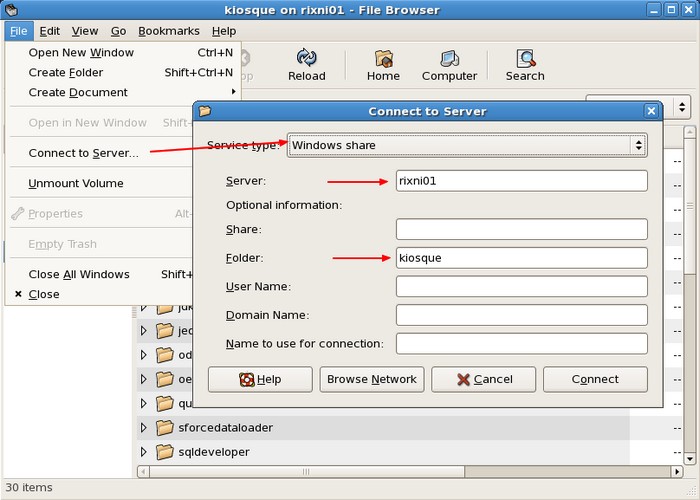Image resolution: width=700 pixels, height=500 pixels.
Task: Click the Help button in dialog
Action: [260, 379]
